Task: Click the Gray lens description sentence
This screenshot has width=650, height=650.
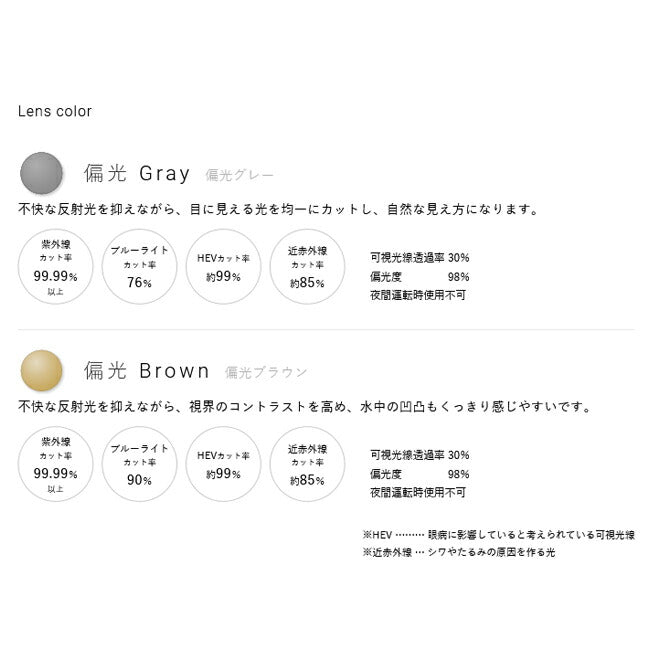Action: pos(279,210)
